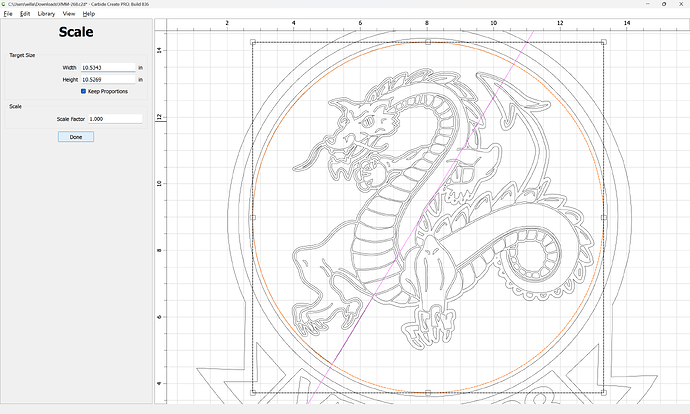Toggle the Keep Proportions checkbox

pyautogui.click(x=84, y=91)
